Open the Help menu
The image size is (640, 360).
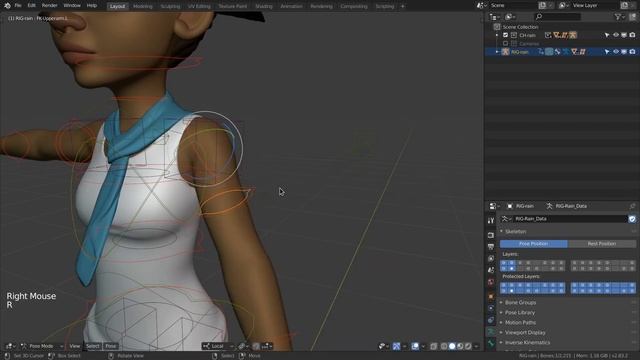coord(92,6)
